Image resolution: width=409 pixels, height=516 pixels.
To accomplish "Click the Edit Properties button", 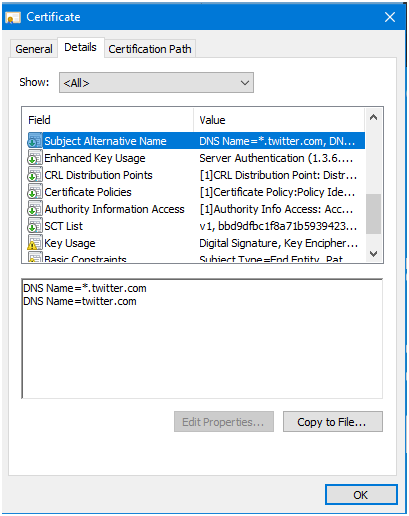I will click(x=224, y=422).
